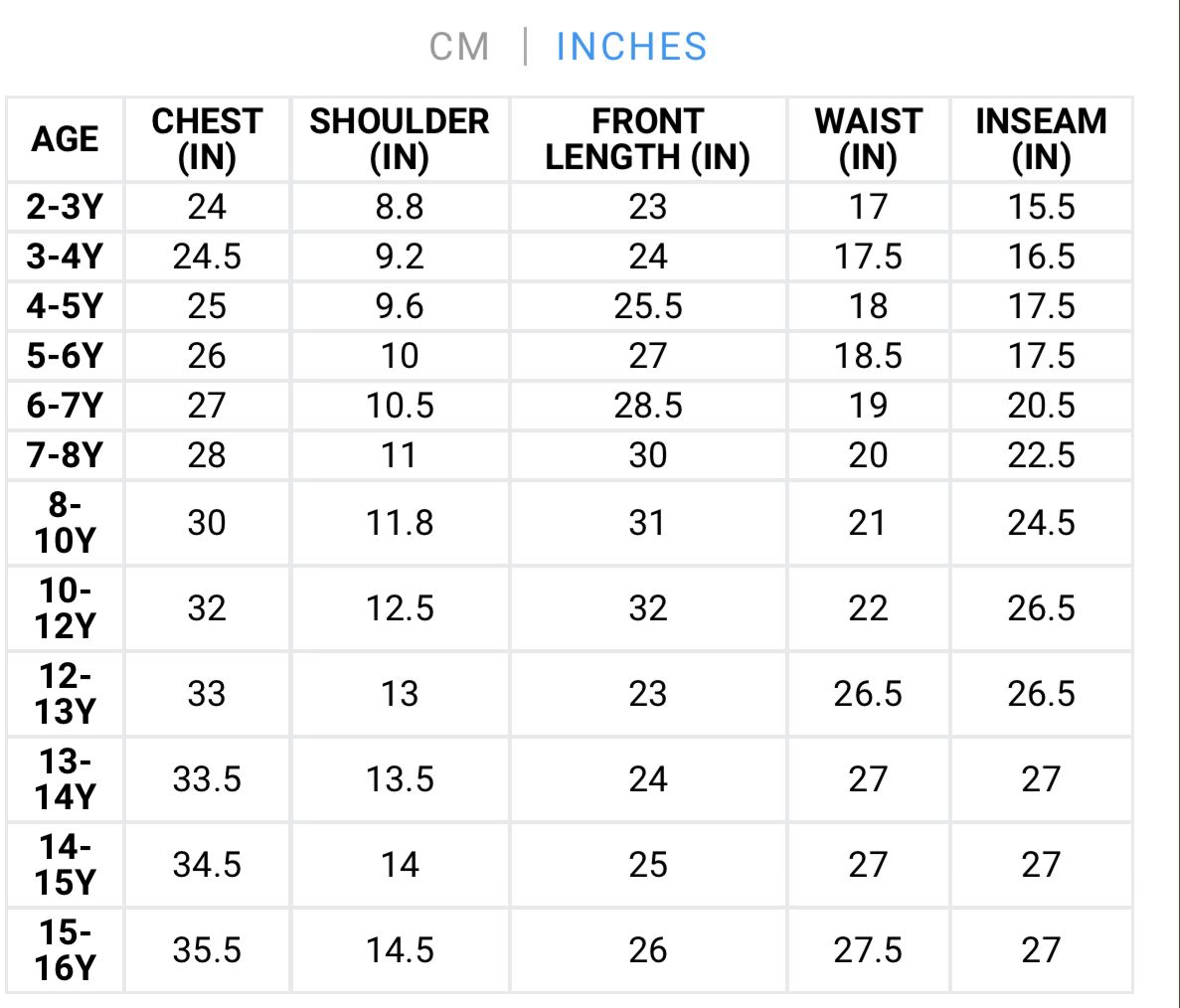The height and width of the screenshot is (1008, 1180).
Task: Click inseam value 20.5 for 6-7Y
Action: [1041, 406]
